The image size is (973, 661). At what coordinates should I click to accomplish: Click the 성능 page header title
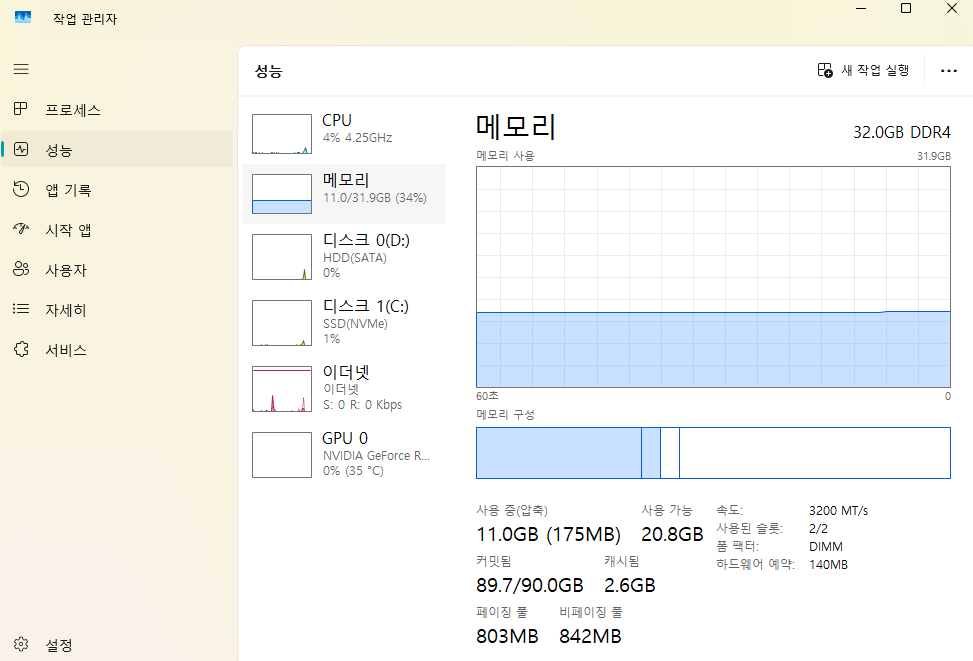[x=269, y=71]
